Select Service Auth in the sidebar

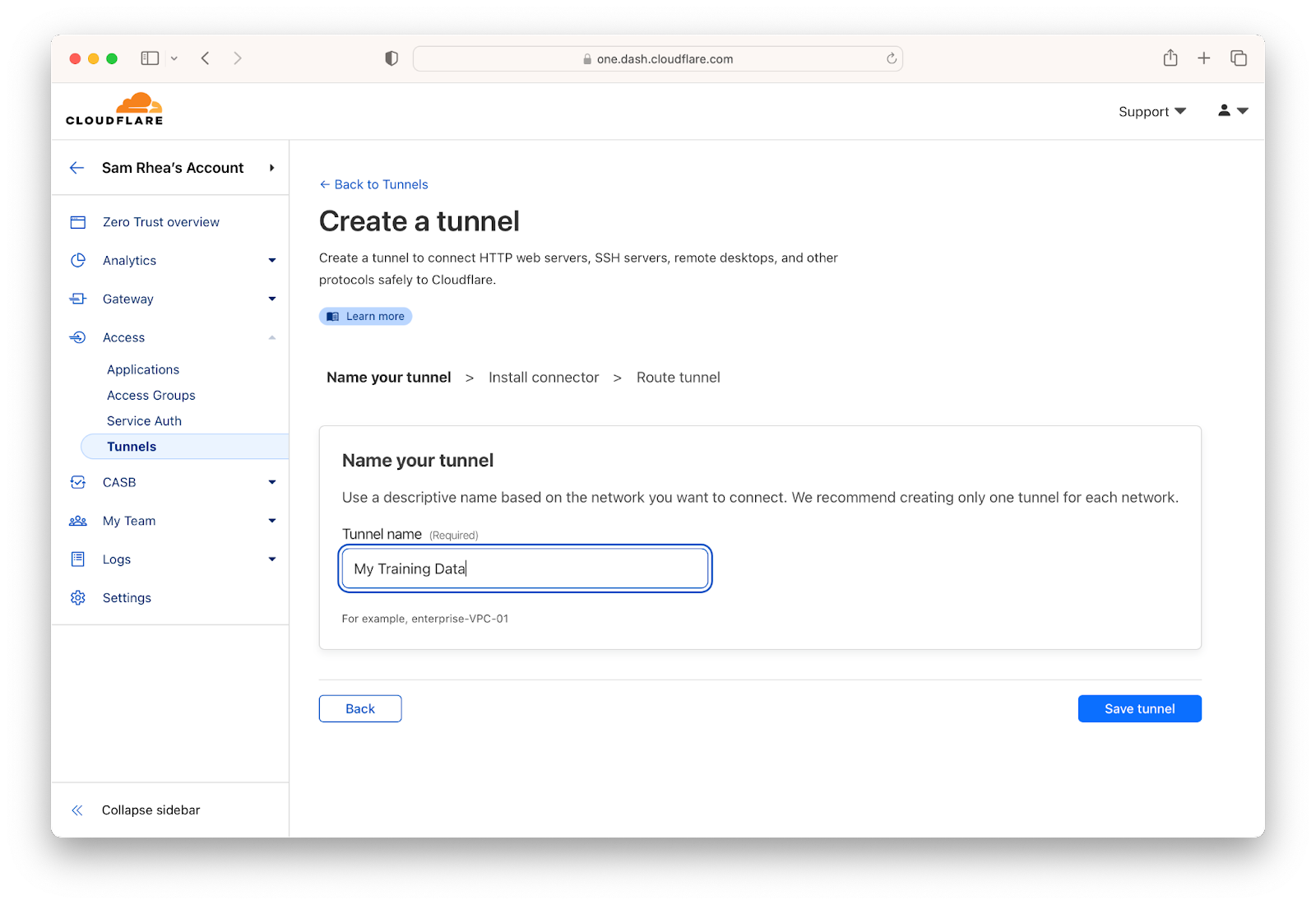coord(144,420)
